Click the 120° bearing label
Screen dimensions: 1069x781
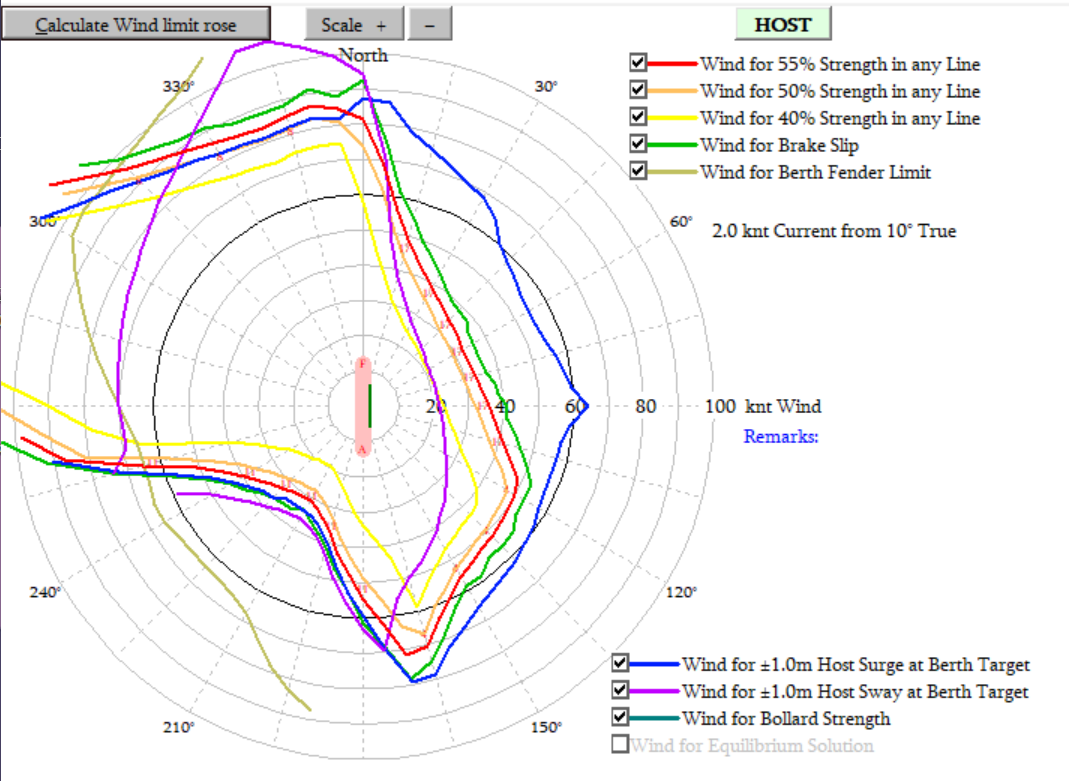pos(681,592)
